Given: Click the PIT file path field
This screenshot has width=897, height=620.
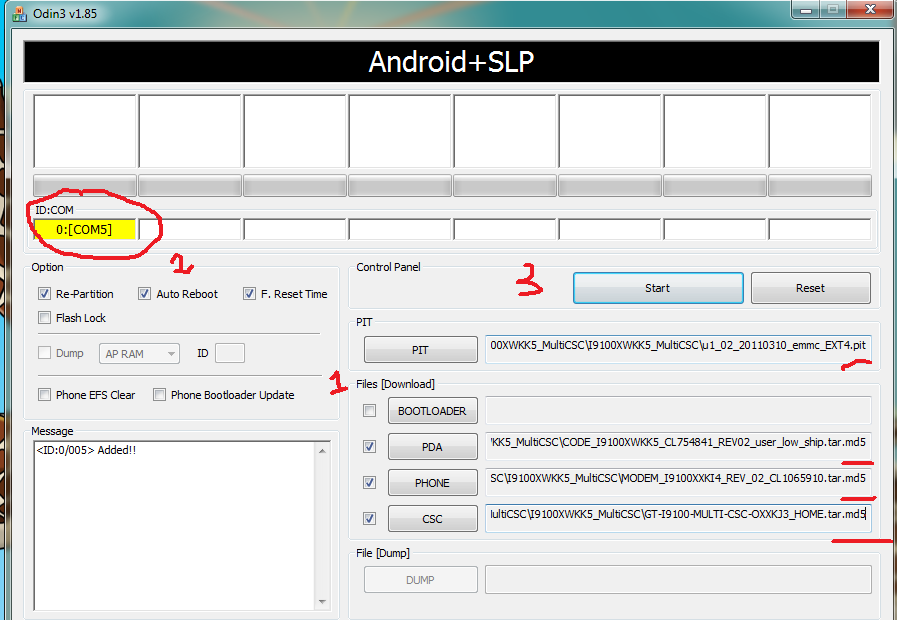Looking at the screenshot, I should coord(678,349).
